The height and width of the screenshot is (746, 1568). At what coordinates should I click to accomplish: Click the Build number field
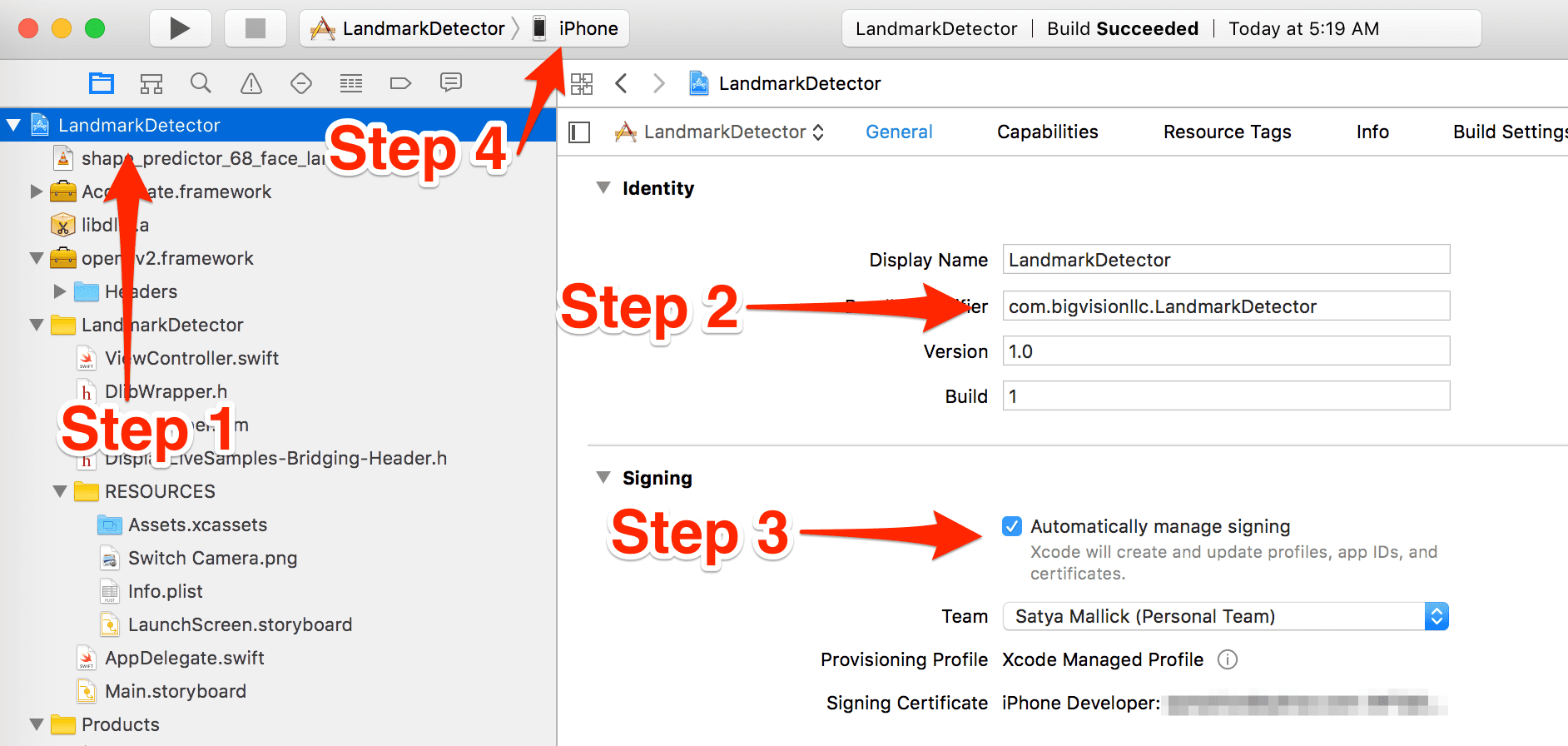1226,395
